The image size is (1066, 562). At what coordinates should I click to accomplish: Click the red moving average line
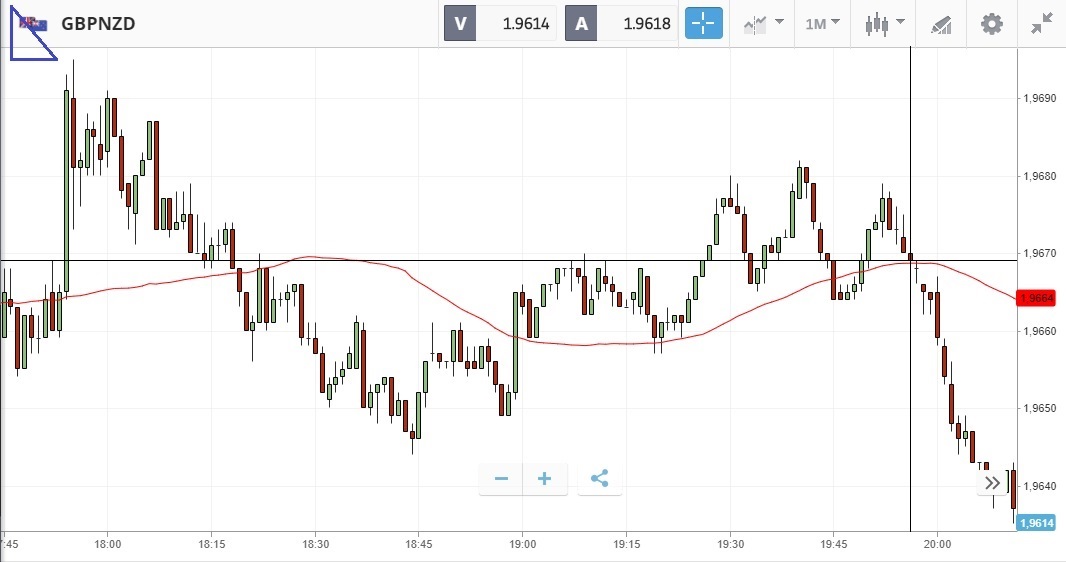[x=400, y=270]
